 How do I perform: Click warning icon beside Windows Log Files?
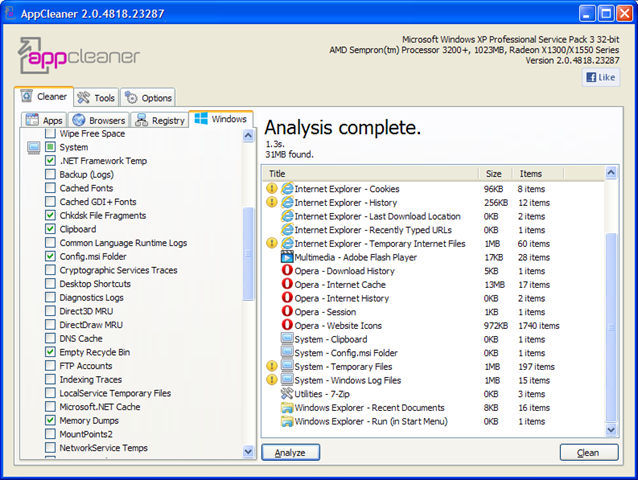pyautogui.click(x=271, y=380)
